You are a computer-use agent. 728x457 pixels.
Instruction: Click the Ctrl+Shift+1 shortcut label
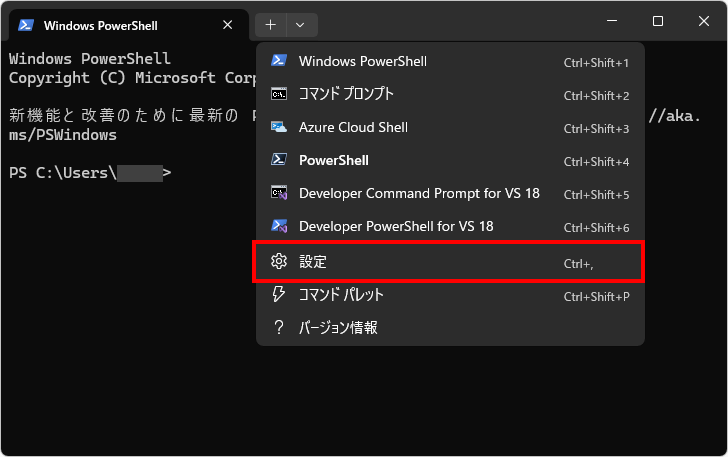(x=596, y=63)
